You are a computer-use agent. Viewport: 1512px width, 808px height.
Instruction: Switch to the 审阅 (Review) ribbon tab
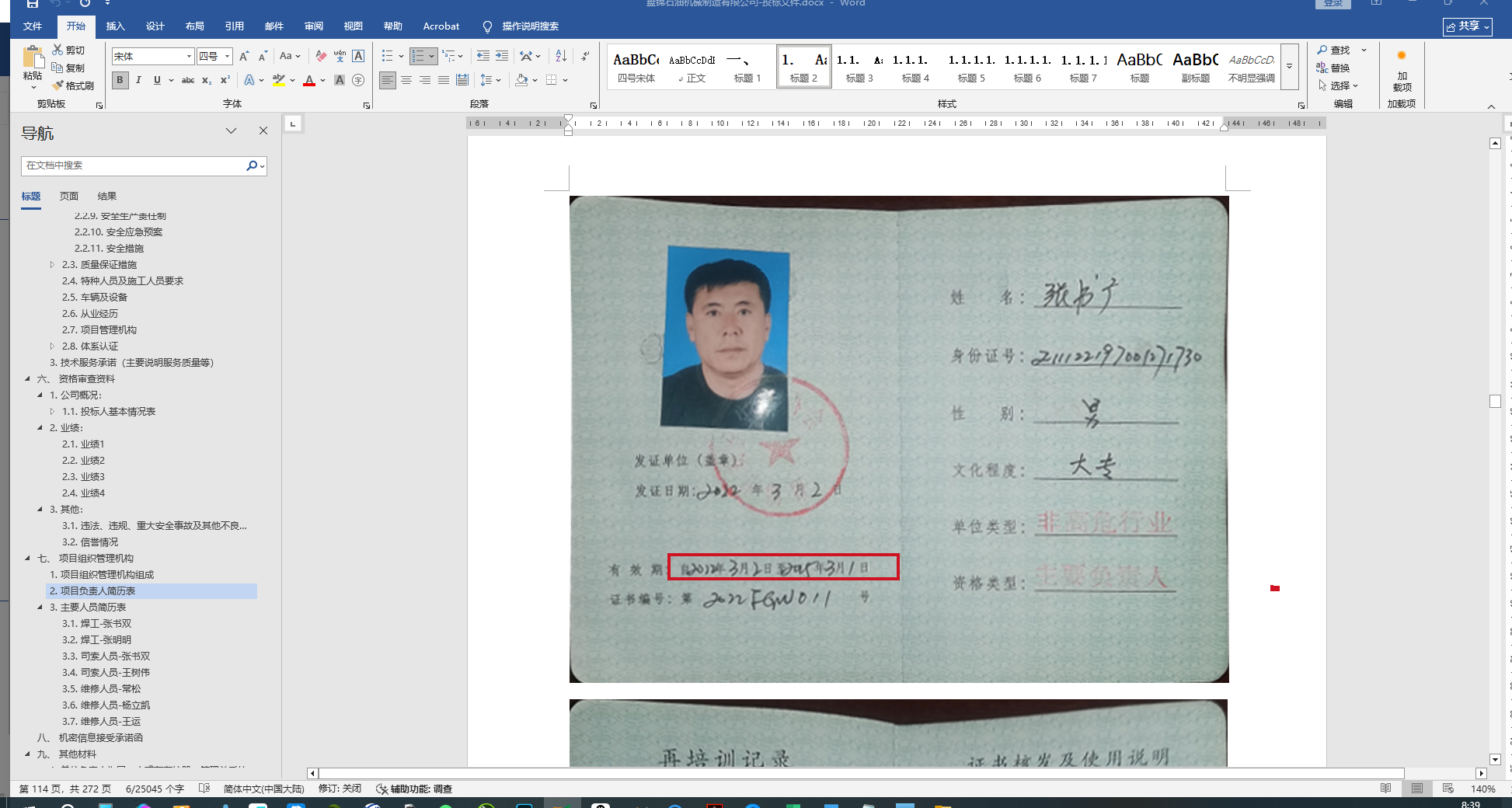click(313, 26)
